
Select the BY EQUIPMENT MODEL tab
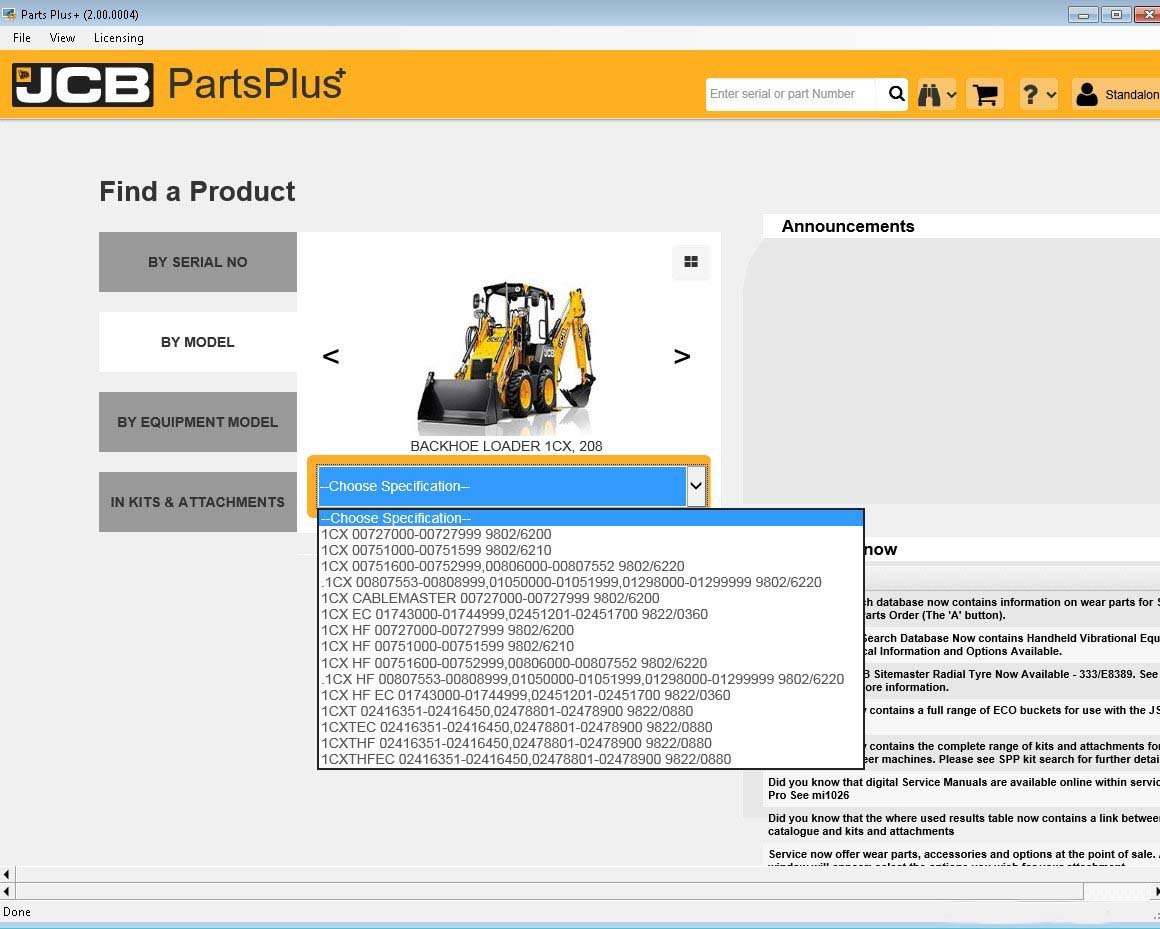point(198,422)
